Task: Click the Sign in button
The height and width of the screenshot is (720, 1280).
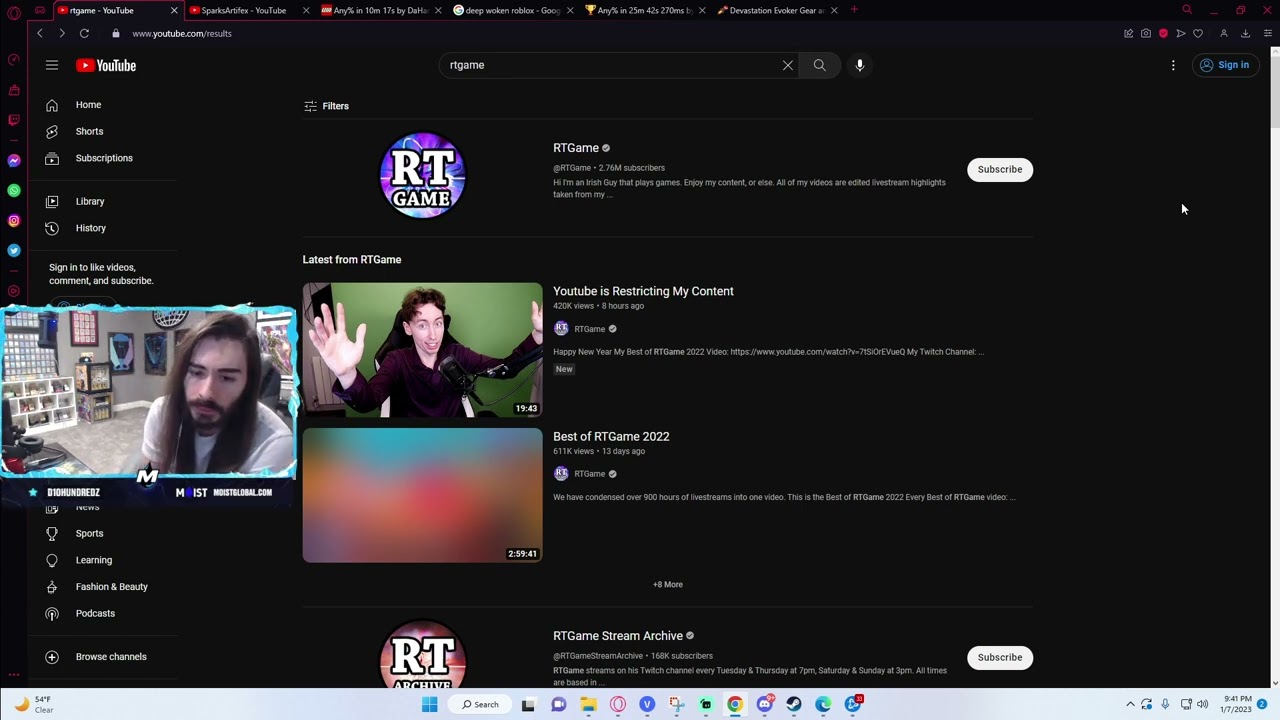Action: pos(1225,65)
